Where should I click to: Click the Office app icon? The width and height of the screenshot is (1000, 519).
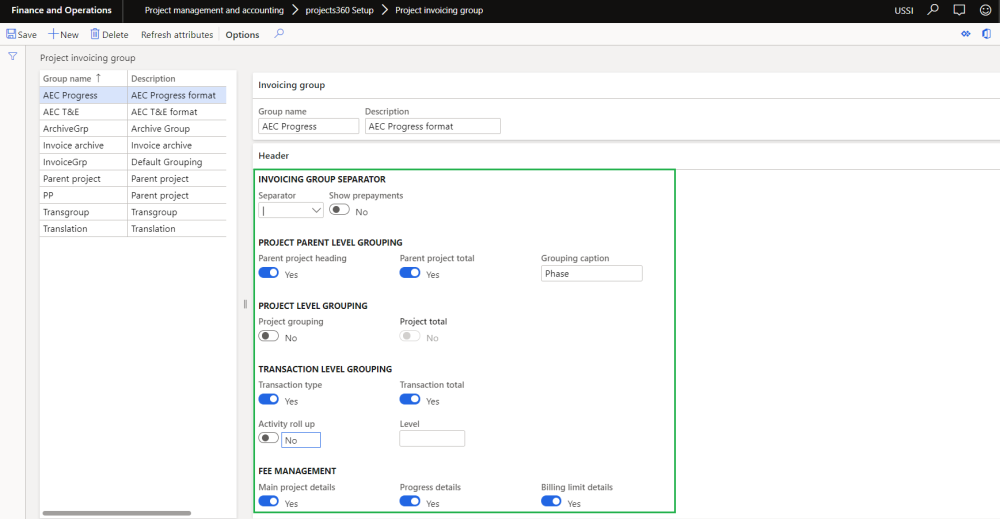(x=986, y=34)
